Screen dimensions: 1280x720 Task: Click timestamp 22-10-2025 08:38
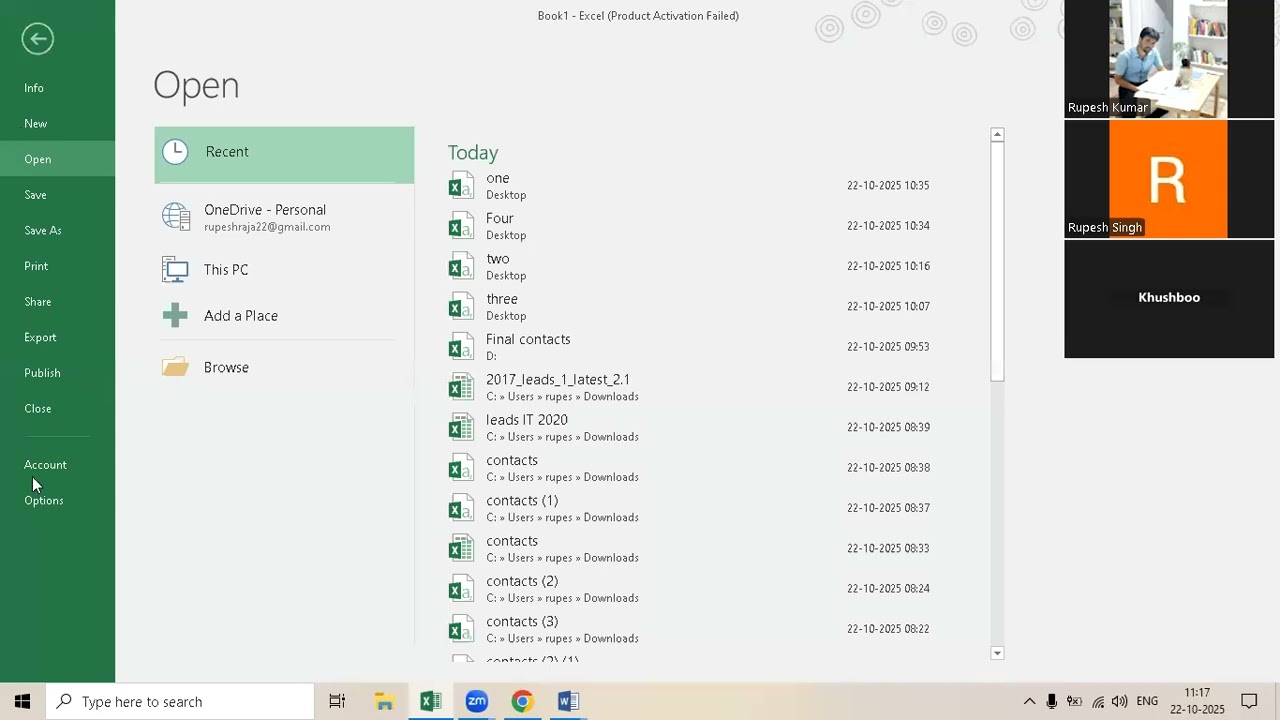888,468
